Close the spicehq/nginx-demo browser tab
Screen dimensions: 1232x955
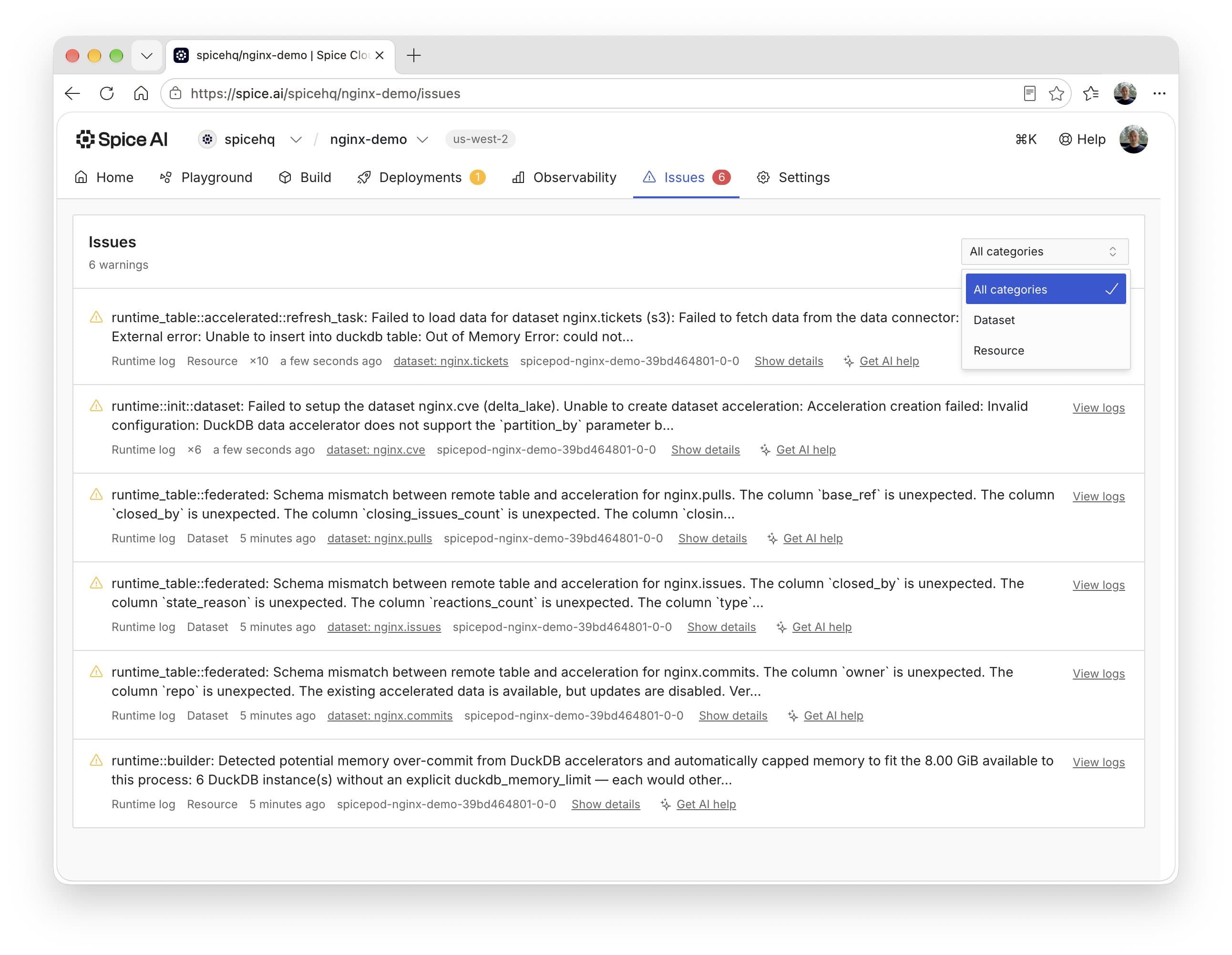(x=380, y=55)
